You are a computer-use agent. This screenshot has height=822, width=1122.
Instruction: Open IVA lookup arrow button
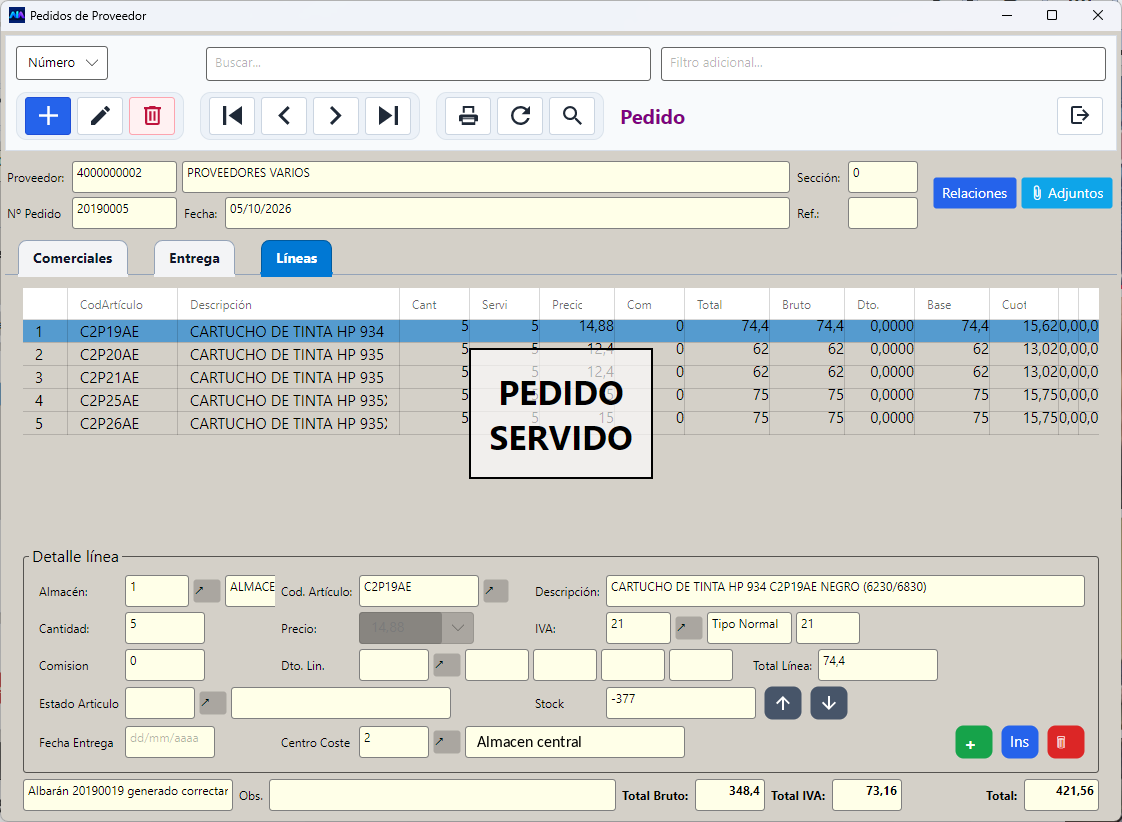(x=688, y=628)
